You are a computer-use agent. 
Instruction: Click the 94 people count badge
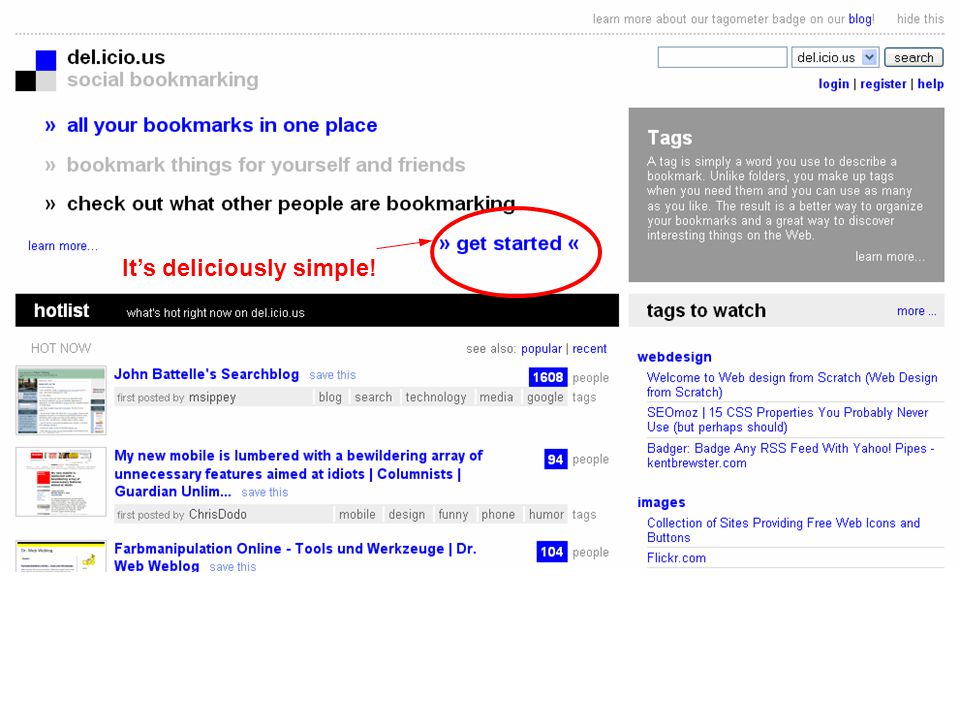555,459
